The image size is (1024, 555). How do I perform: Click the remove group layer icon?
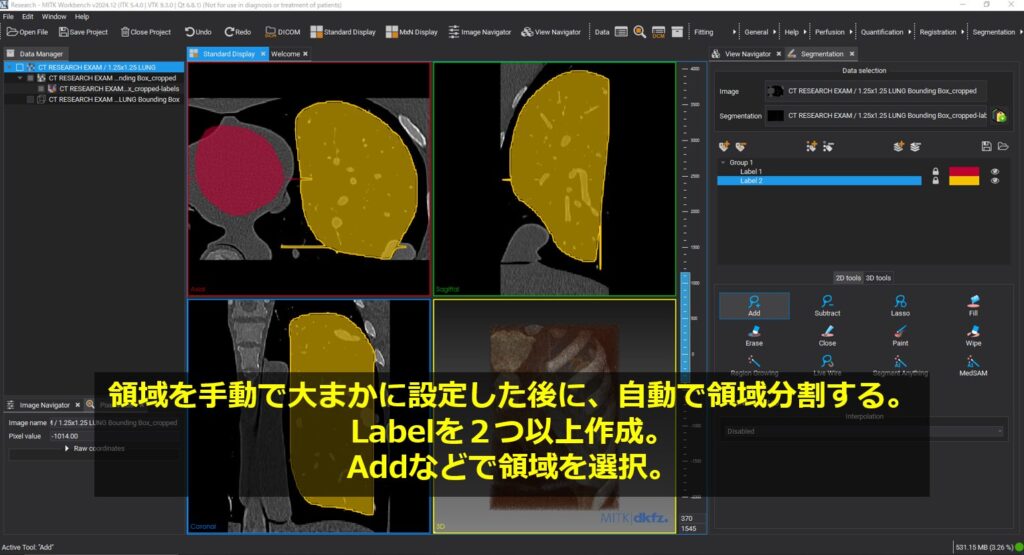click(916, 146)
